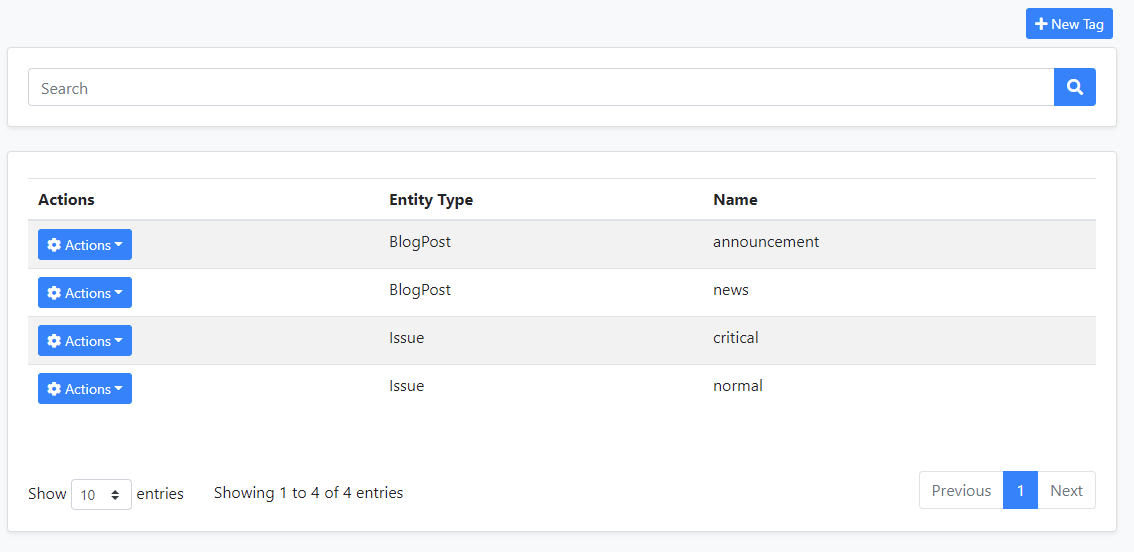Go to the Previous page

click(961, 490)
